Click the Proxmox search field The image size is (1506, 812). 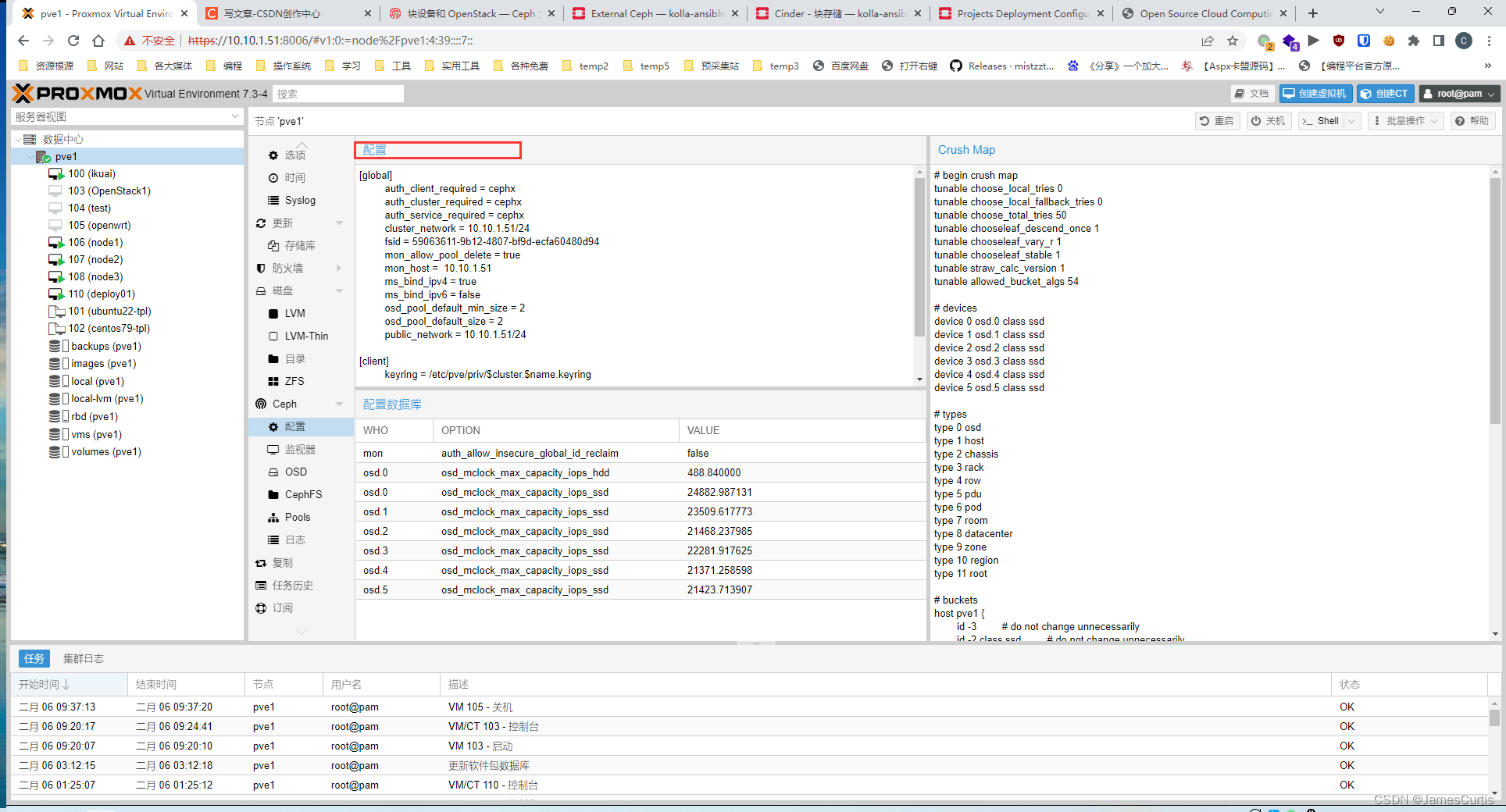[x=338, y=94]
